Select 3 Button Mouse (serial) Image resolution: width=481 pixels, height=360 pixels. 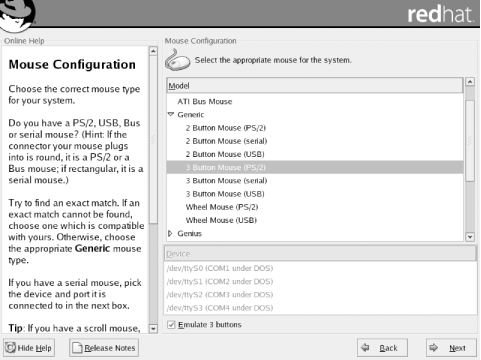[315, 180]
